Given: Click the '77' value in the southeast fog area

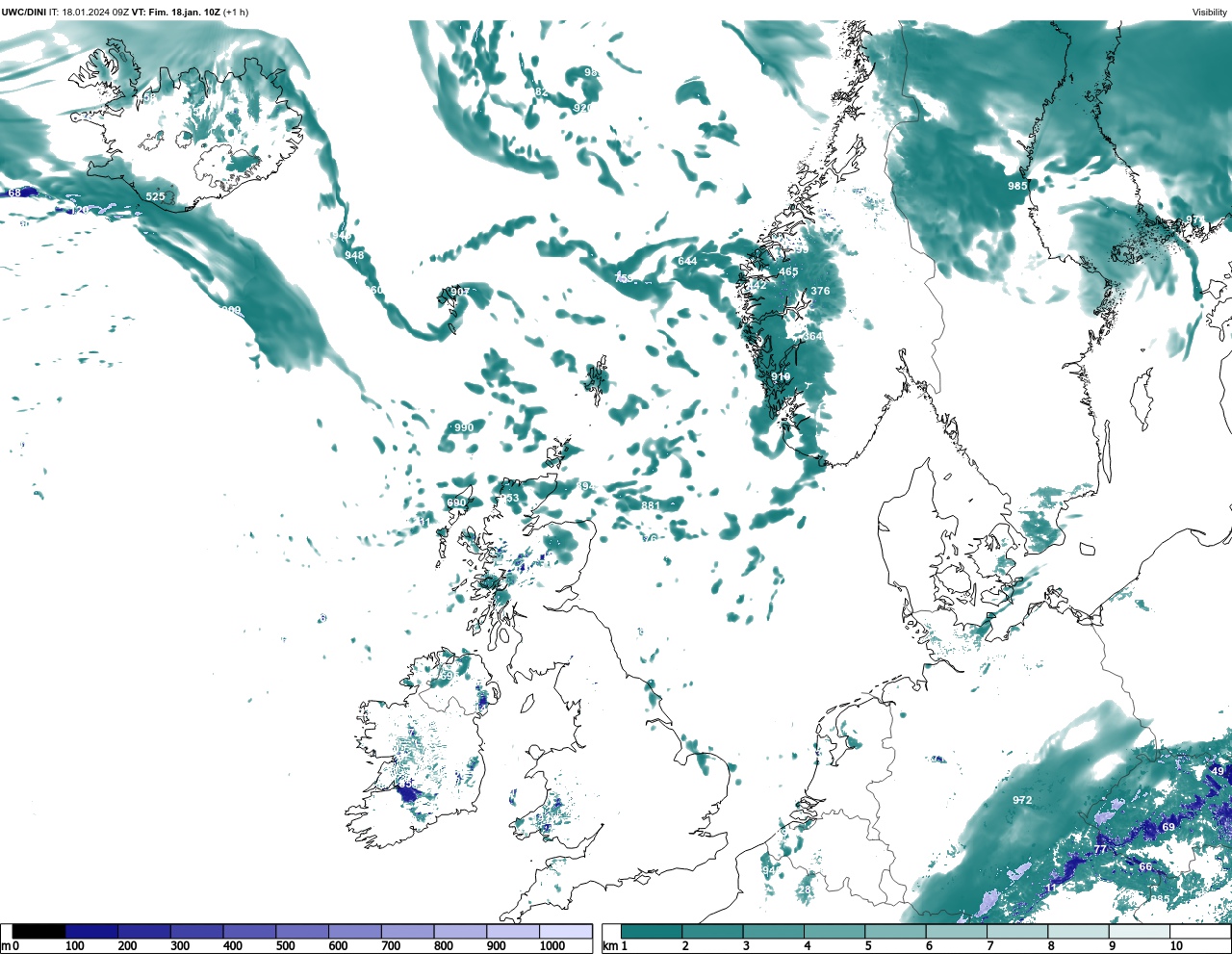Looking at the screenshot, I should (x=1101, y=849).
